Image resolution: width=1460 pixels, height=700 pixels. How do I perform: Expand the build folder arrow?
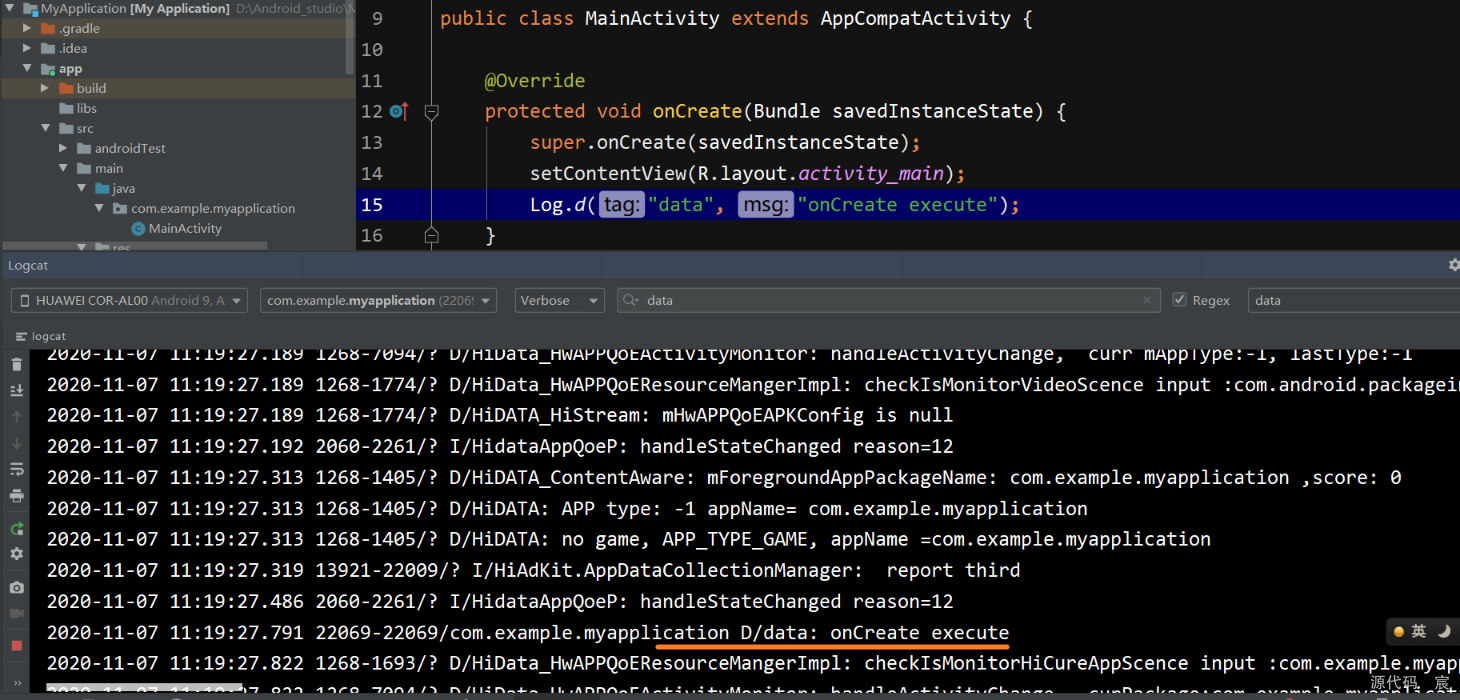[45, 88]
